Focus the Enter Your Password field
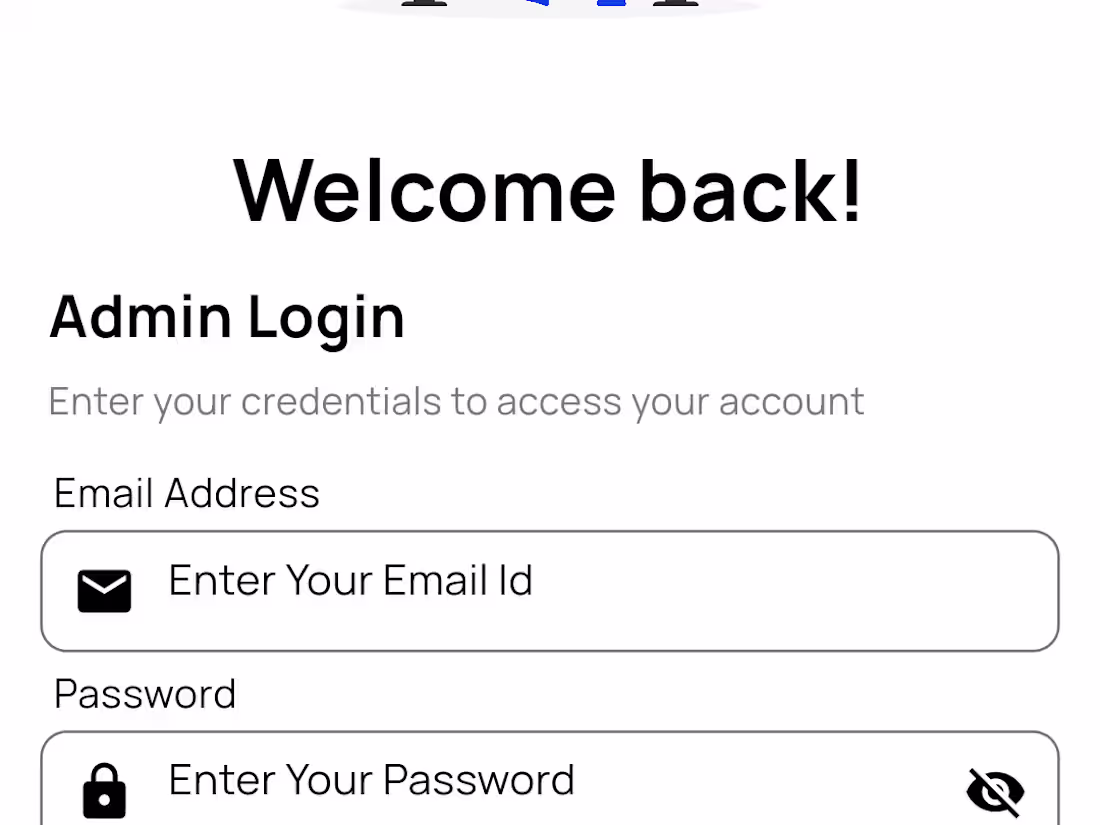The image size is (1100, 825). [550, 779]
